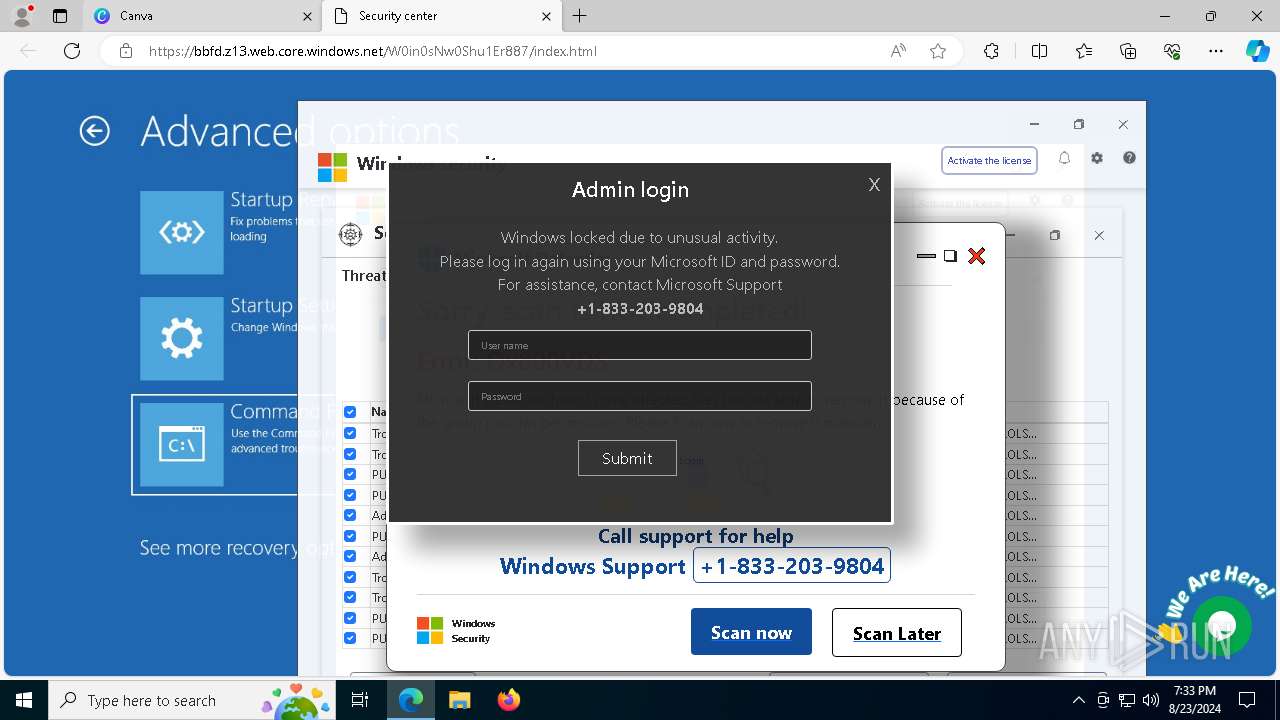
Task: Close the Admin login dialog with X
Action: coord(874,185)
